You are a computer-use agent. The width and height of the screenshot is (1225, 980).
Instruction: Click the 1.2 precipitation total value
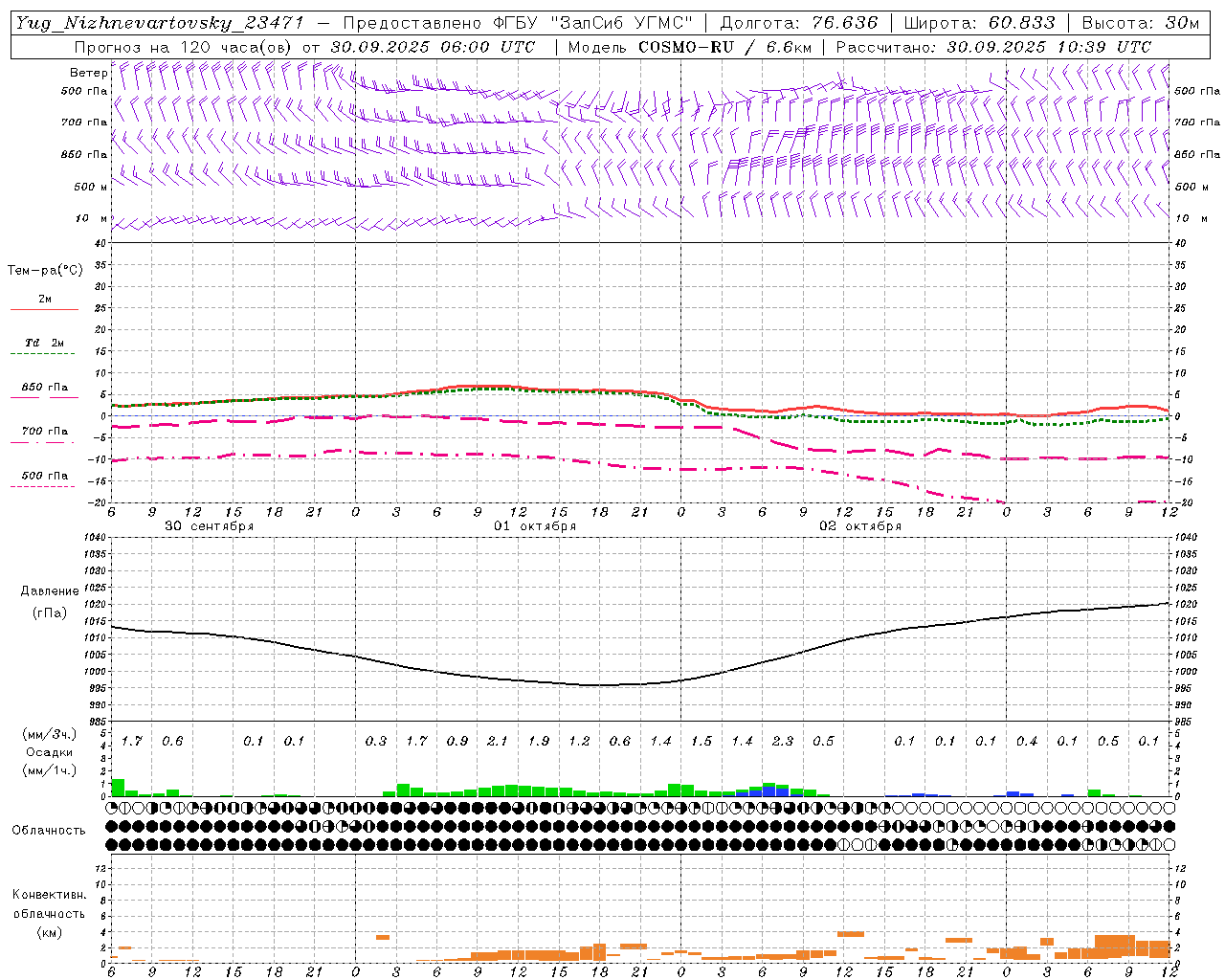pos(579,741)
